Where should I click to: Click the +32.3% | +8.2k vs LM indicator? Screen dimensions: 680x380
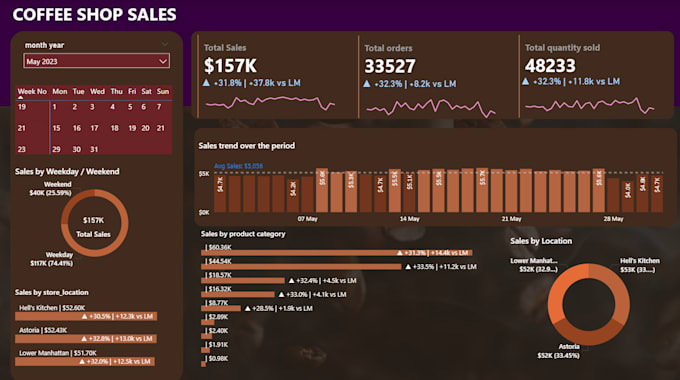410,84
